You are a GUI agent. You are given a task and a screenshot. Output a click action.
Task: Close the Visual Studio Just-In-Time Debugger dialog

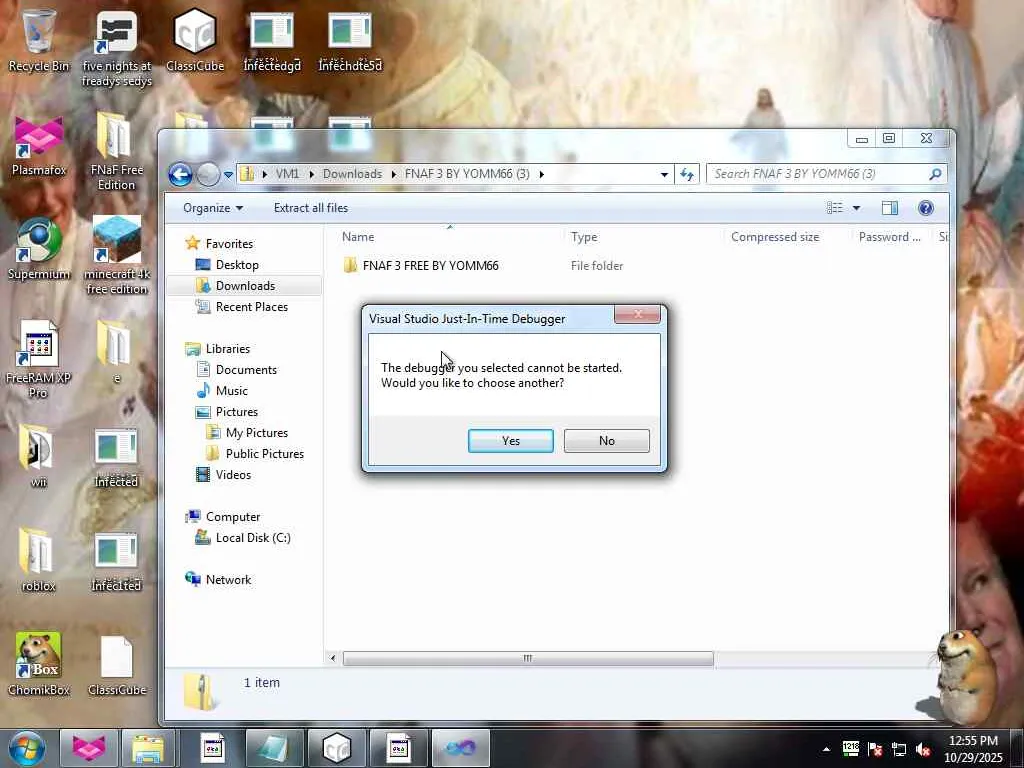637,315
